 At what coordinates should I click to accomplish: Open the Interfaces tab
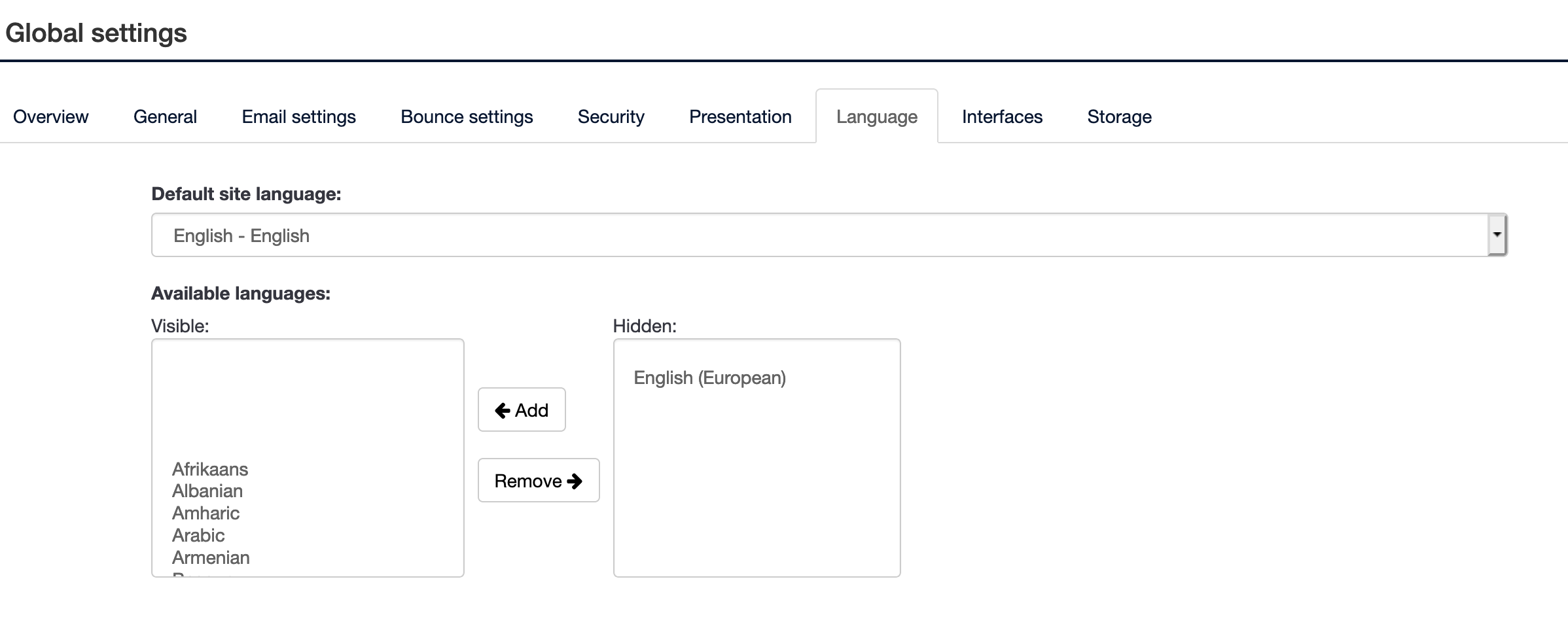1002,116
